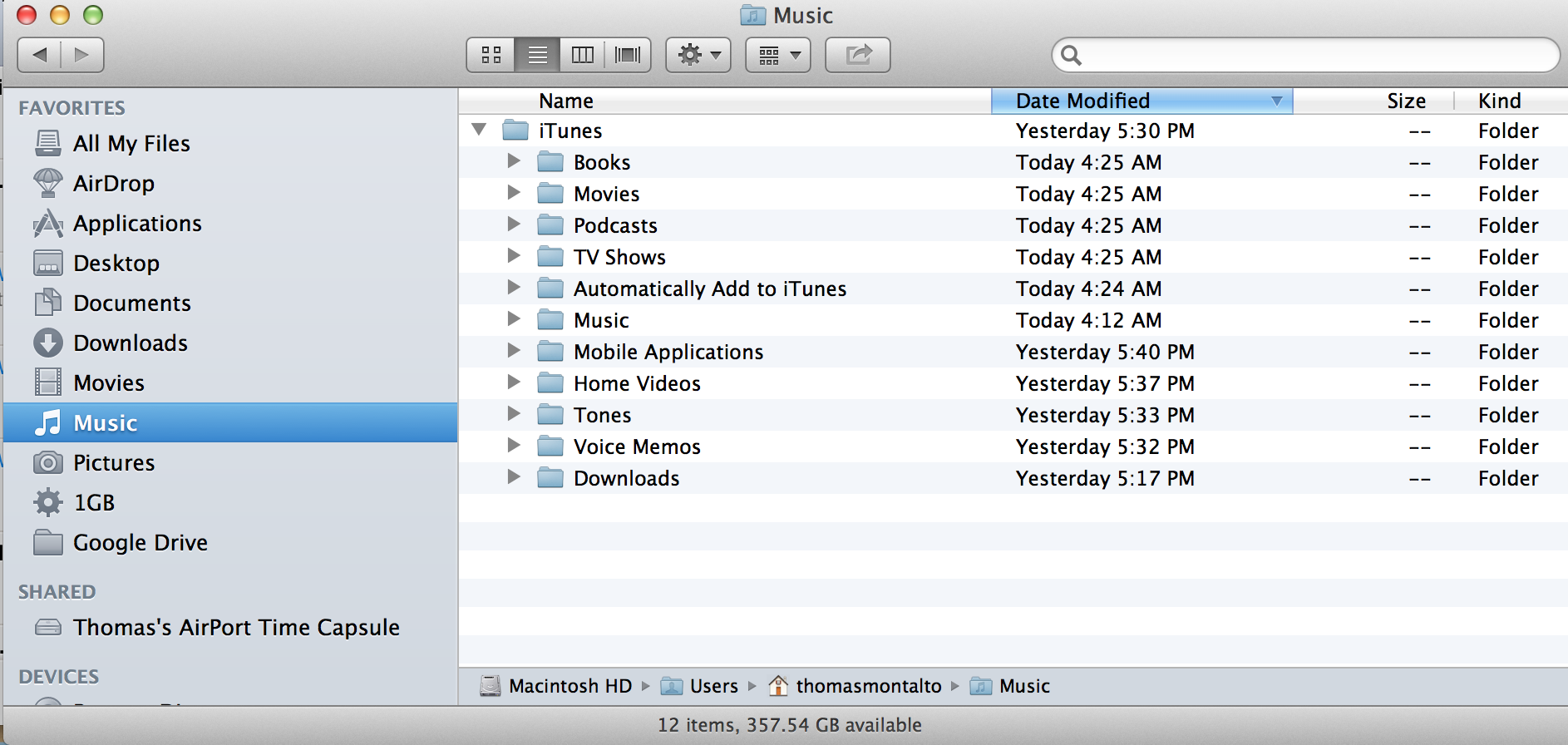Go to Users in path bar
The height and width of the screenshot is (745, 1568).
pos(699,686)
